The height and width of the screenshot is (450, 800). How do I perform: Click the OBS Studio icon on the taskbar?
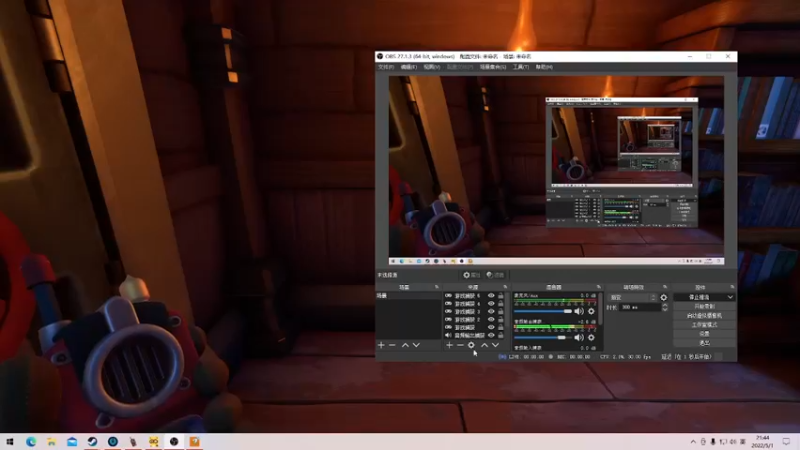pyautogui.click(x=174, y=441)
